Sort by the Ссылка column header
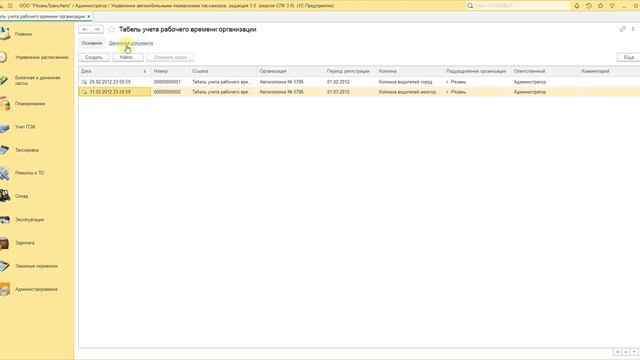 (x=223, y=71)
